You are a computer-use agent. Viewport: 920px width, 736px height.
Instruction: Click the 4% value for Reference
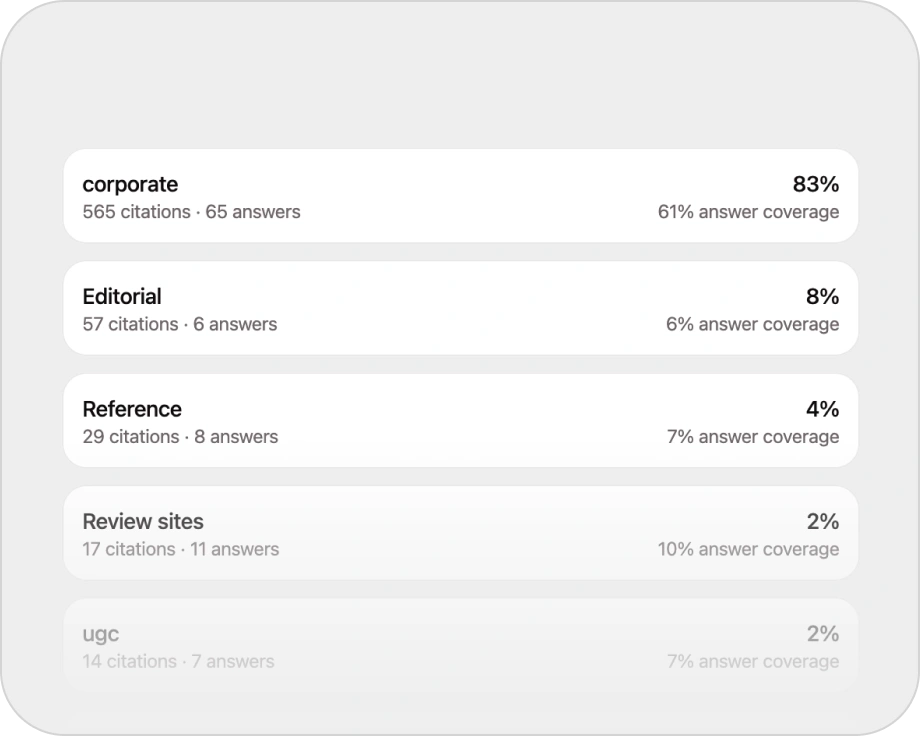[825, 408]
